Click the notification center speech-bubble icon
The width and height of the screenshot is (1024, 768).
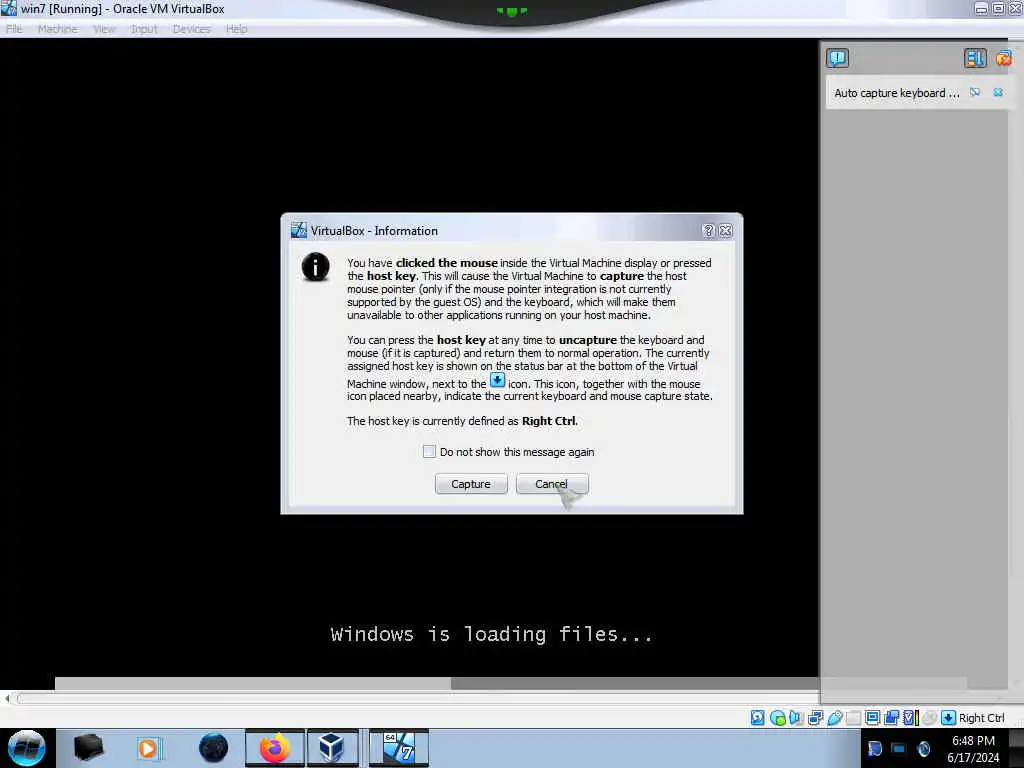pyautogui.click(x=837, y=58)
